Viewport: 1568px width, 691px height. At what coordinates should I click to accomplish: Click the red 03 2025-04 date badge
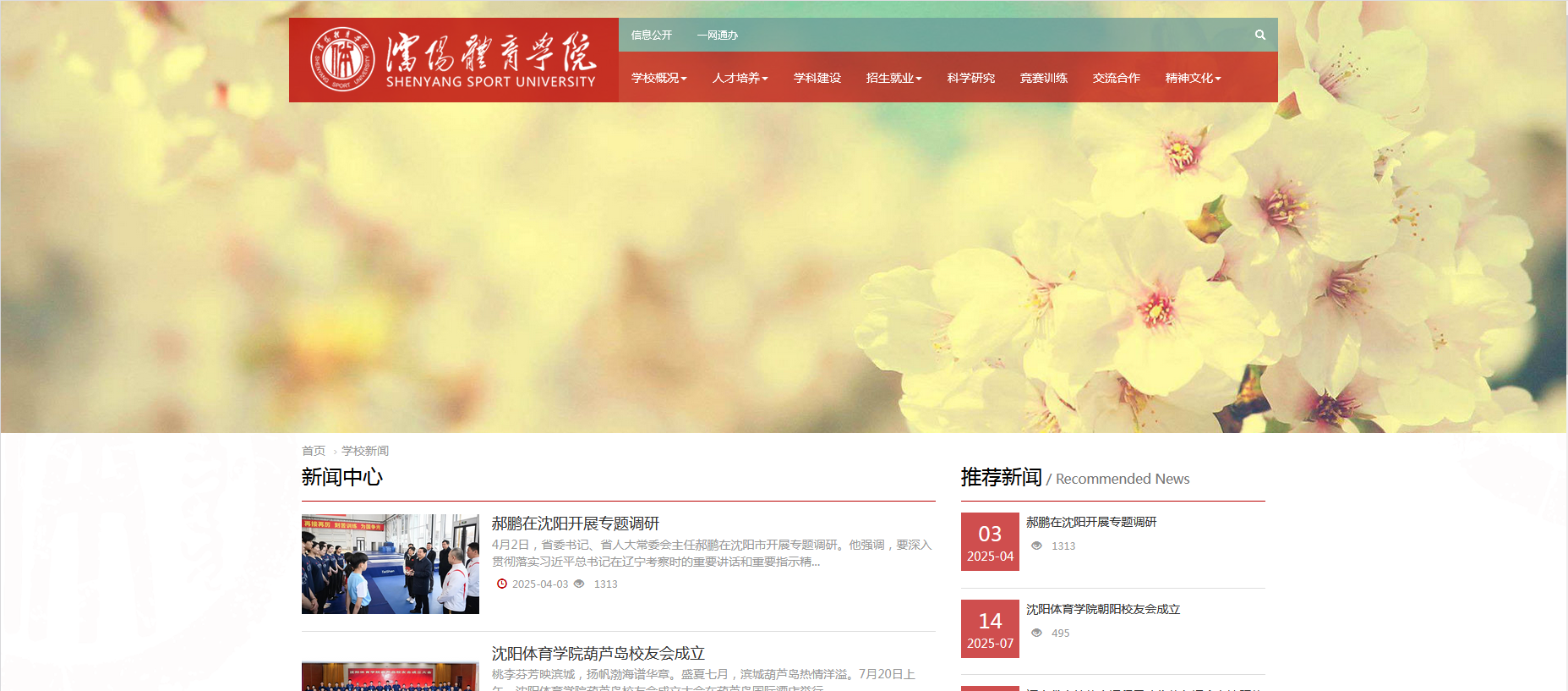[990, 542]
